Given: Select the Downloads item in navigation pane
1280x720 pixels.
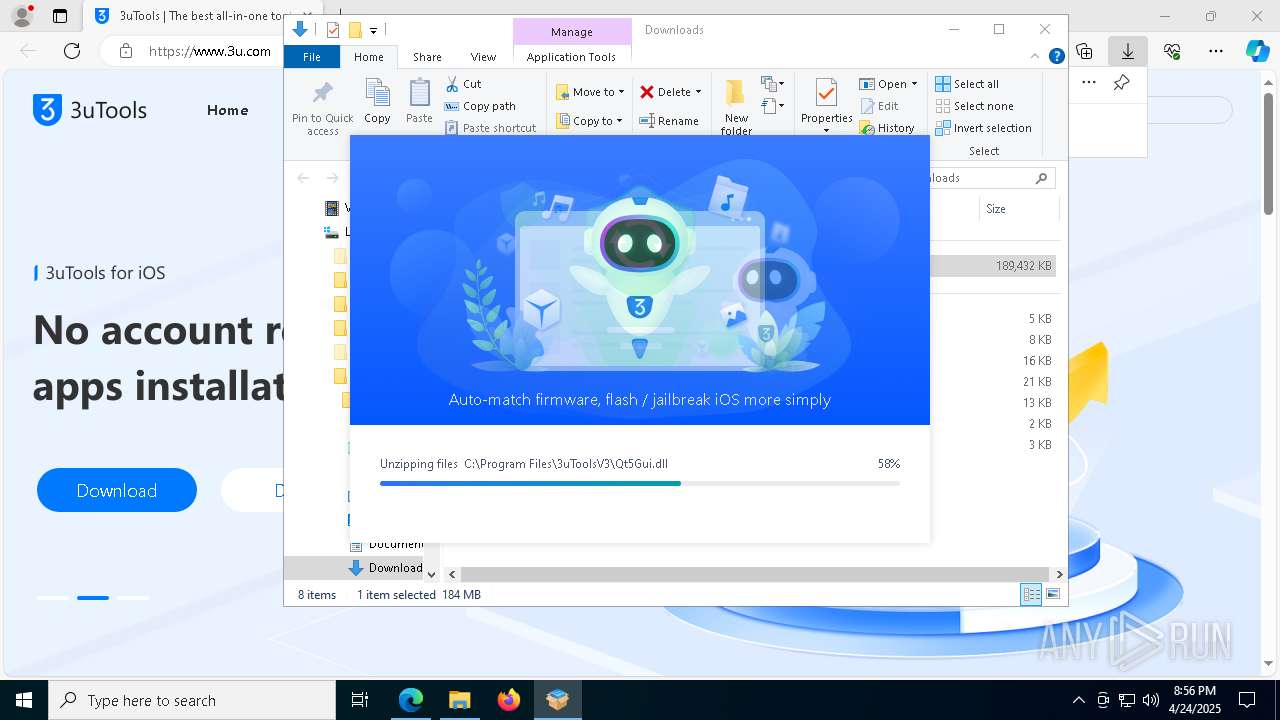Looking at the screenshot, I should (x=385, y=567).
